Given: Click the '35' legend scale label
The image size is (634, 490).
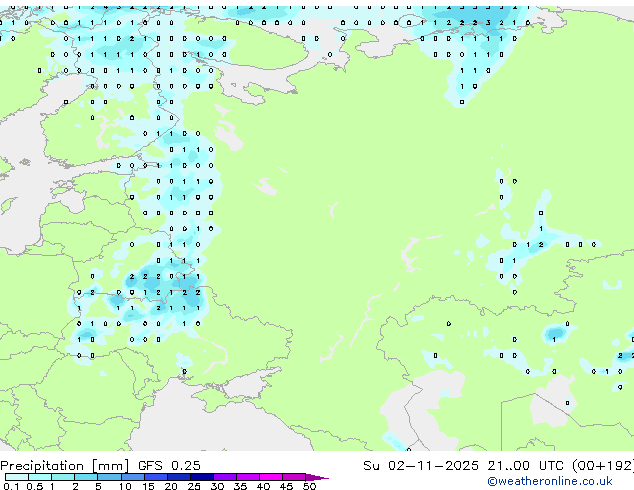Looking at the screenshot, I should click(x=241, y=486).
